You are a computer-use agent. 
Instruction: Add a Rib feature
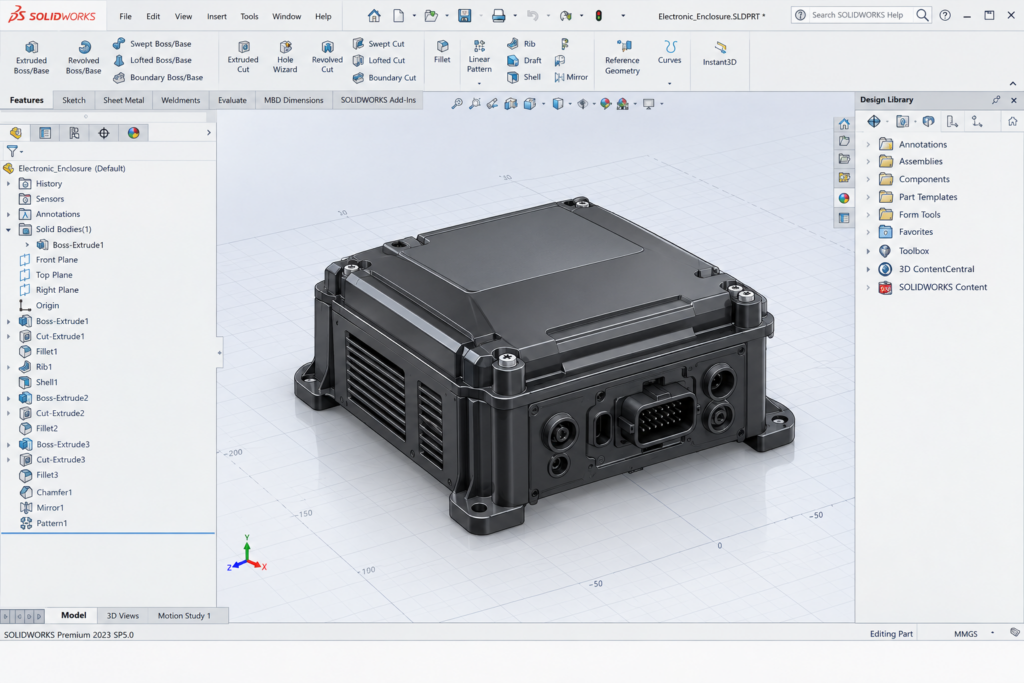[521, 44]
